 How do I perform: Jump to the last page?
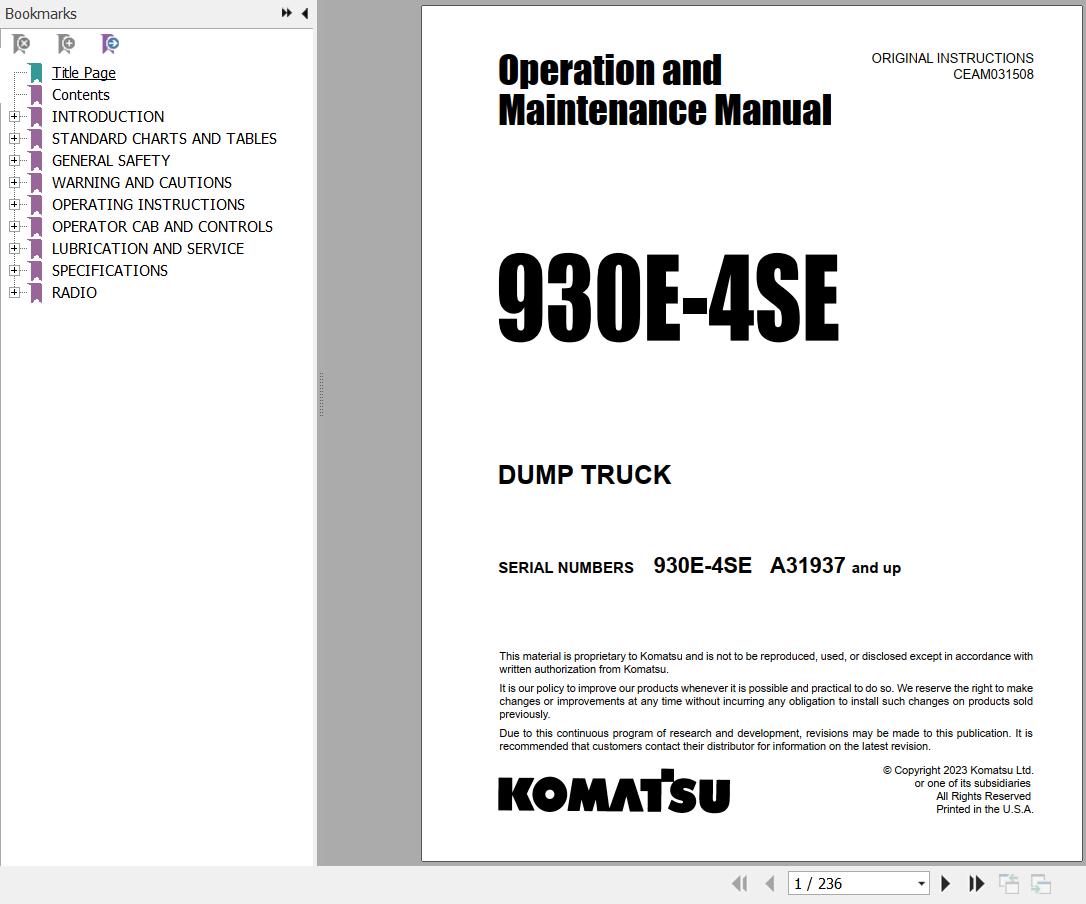977,883
